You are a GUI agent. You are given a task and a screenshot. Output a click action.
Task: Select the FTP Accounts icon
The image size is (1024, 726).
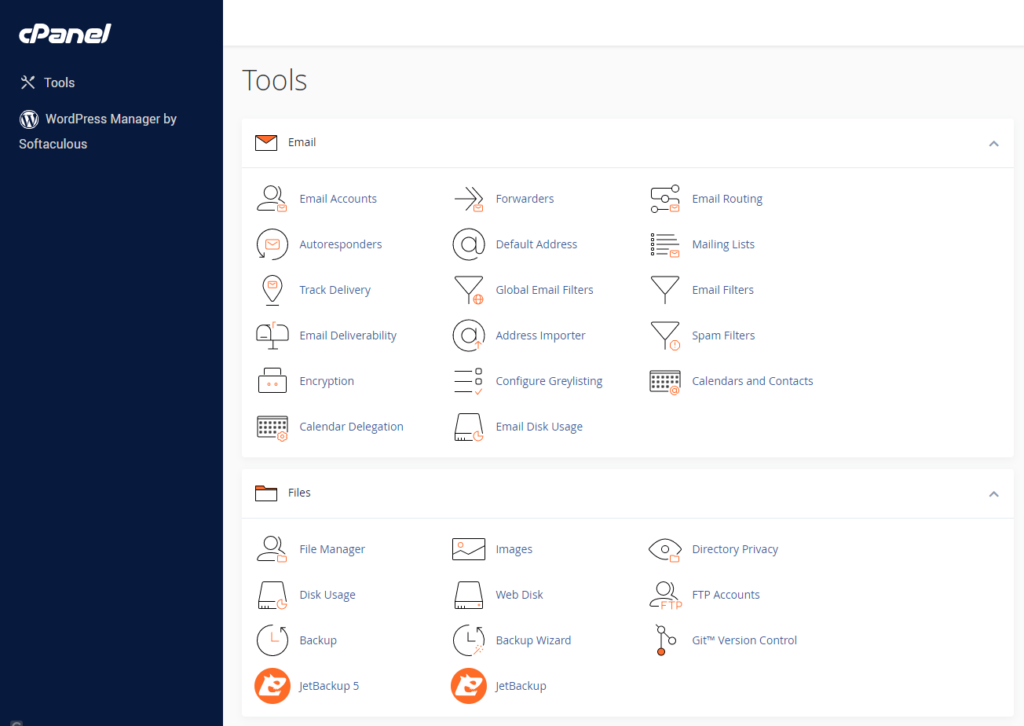(665, 595)
